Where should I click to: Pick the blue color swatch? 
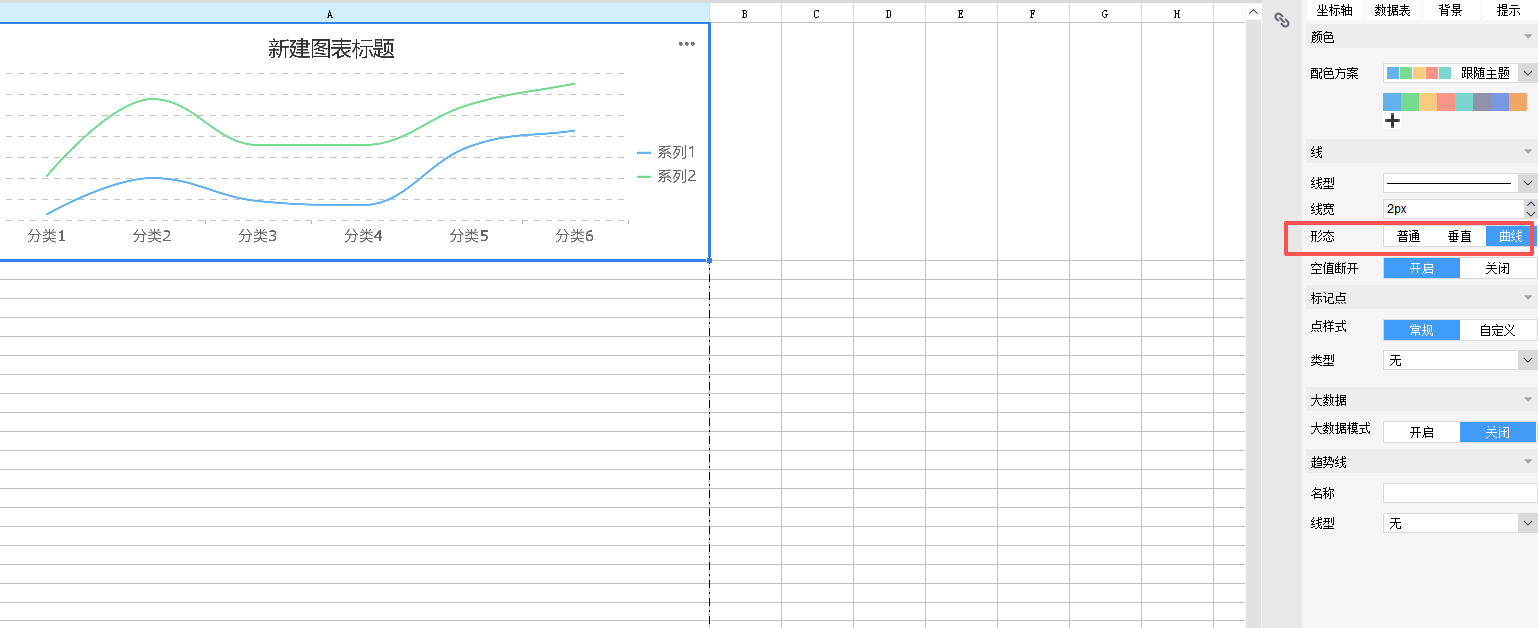pyautogui.click(x=1392, y=102)
